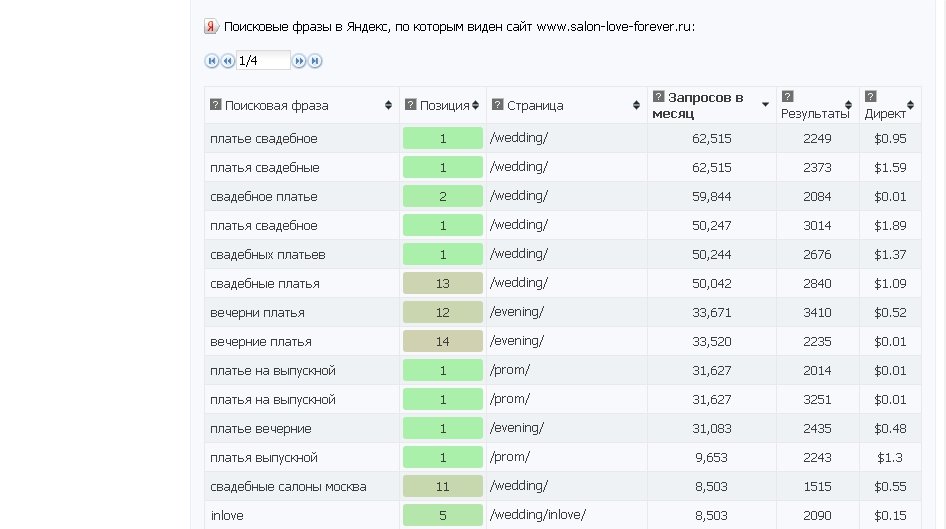Sort by Страница using its sort arrows
Screen dimensions: 946x529
point(636,105)
